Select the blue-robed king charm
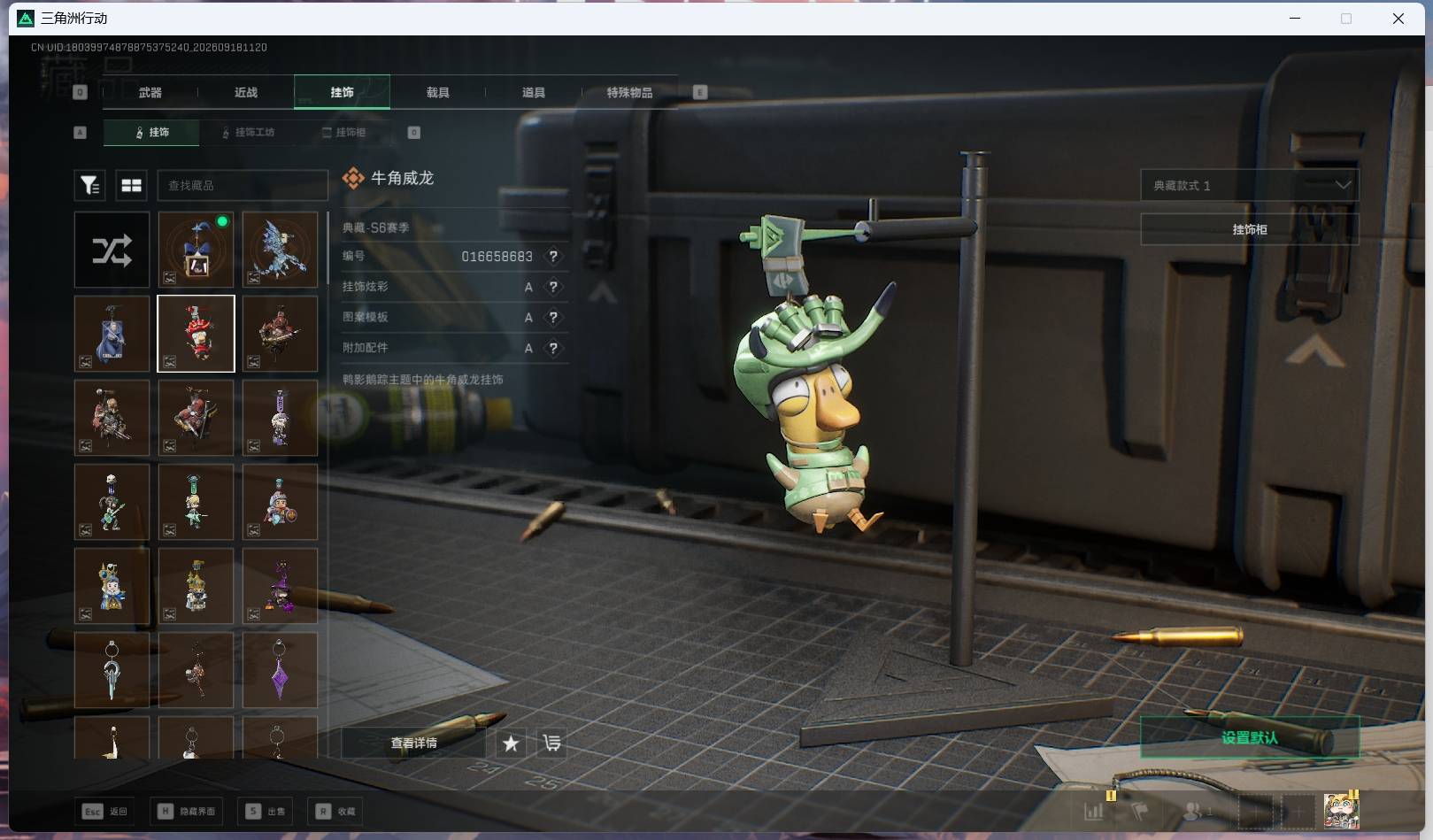Screen dimensions: 1433x840 (112, 586)
